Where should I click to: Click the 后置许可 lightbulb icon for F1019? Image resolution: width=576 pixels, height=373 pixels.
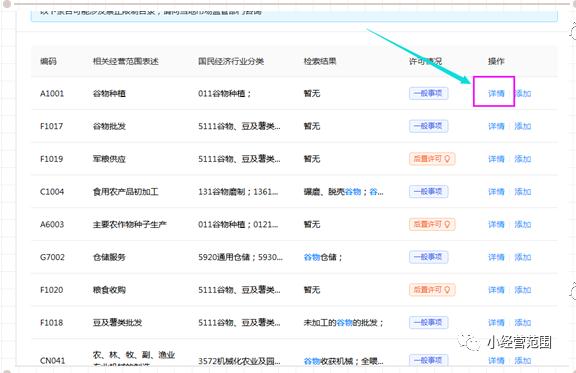click(447, 159)
